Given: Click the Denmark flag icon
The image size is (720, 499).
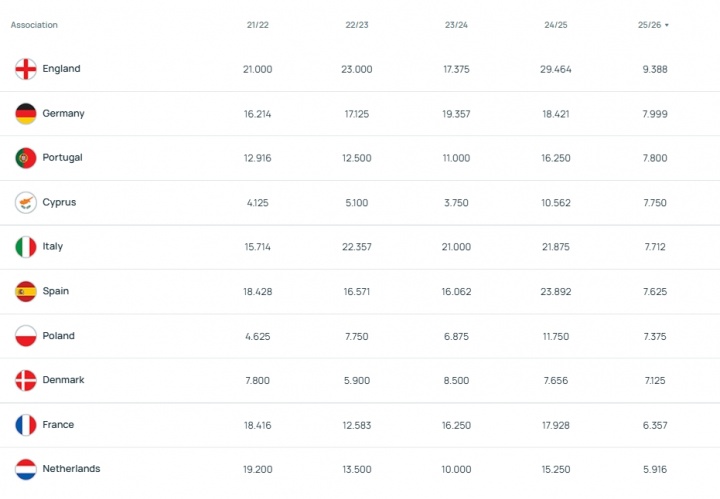Looking at the screenshot, I should pos(26,380).
